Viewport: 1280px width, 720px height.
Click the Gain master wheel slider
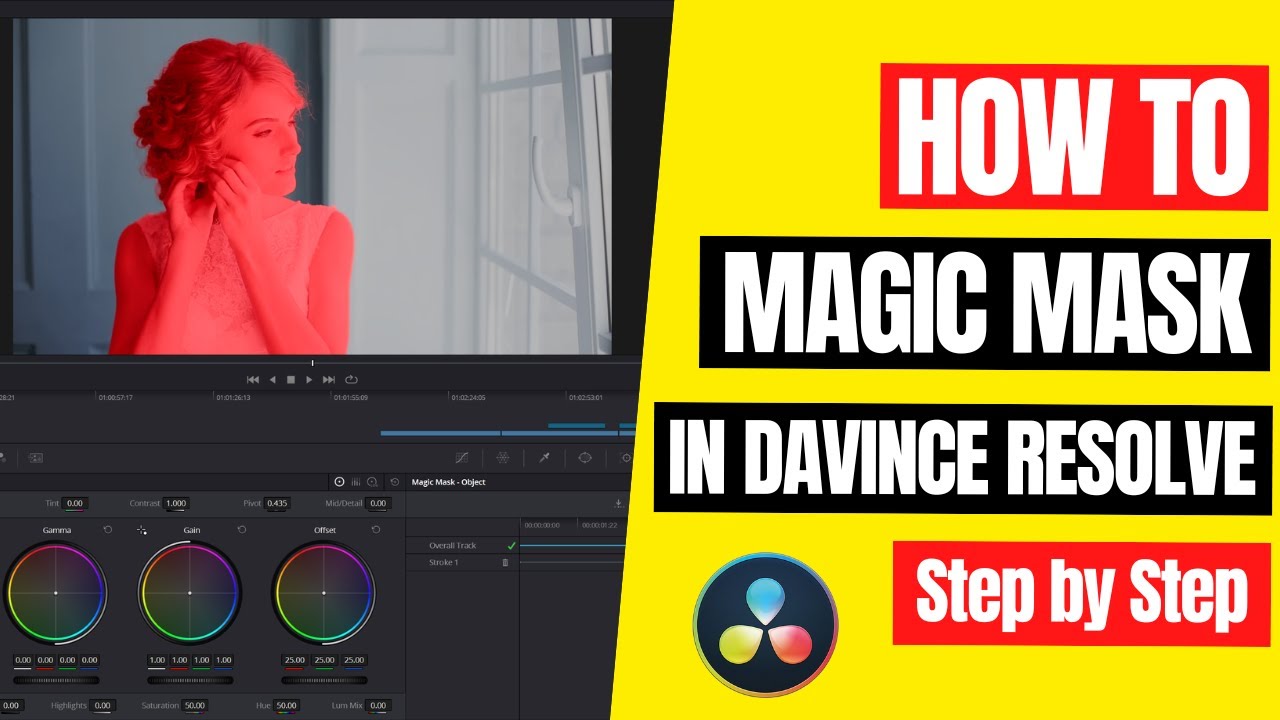coord(190,680)
